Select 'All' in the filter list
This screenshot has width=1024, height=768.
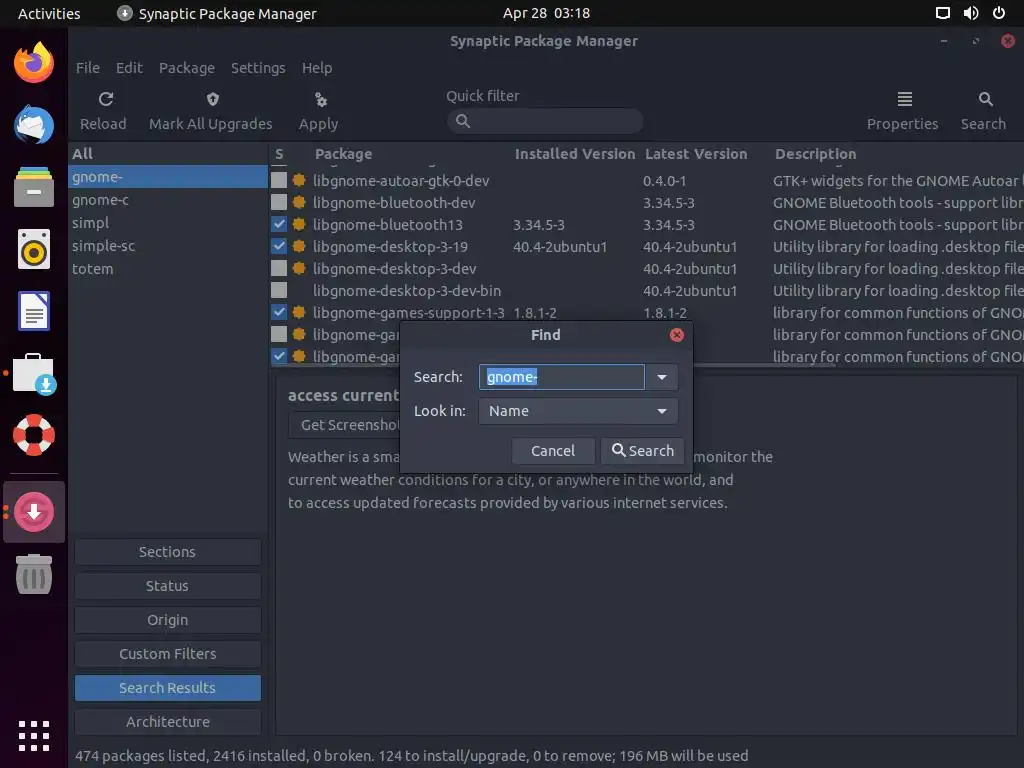click(168, 154)
